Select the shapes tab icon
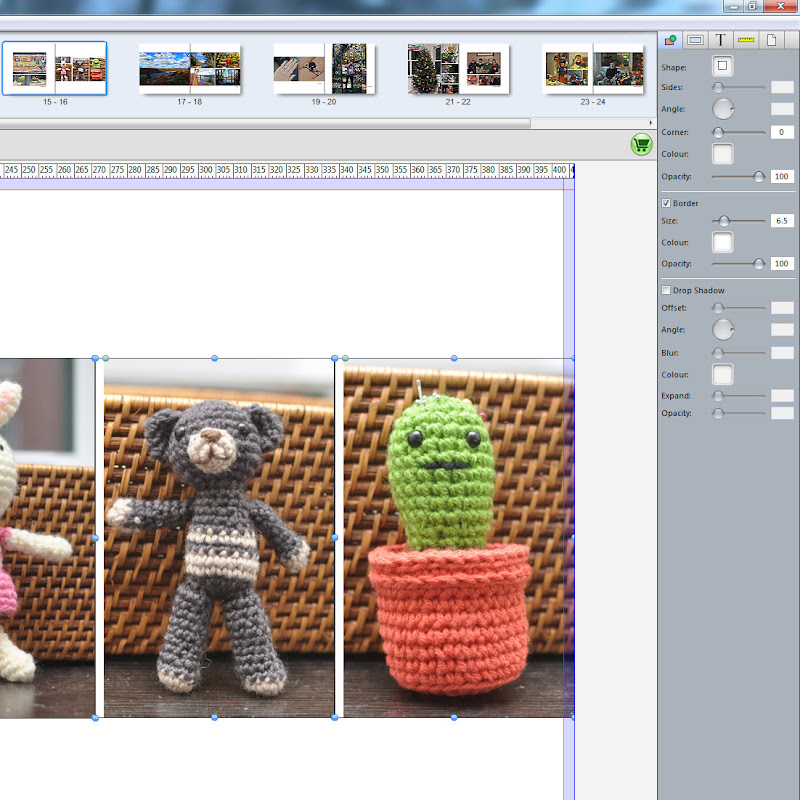Screen dimensions: 800x800 670,40
